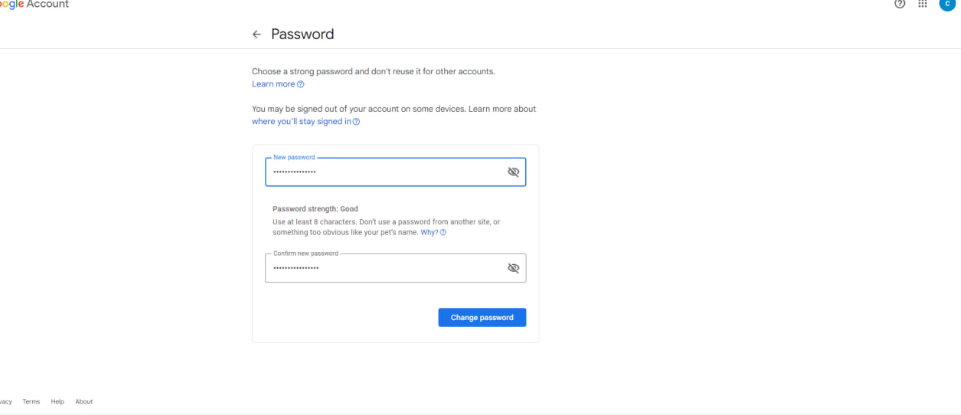The height and width of the screenshot is (415, 961).
Task: Go back using the arrow beside Password
Action: coord(257,34)
